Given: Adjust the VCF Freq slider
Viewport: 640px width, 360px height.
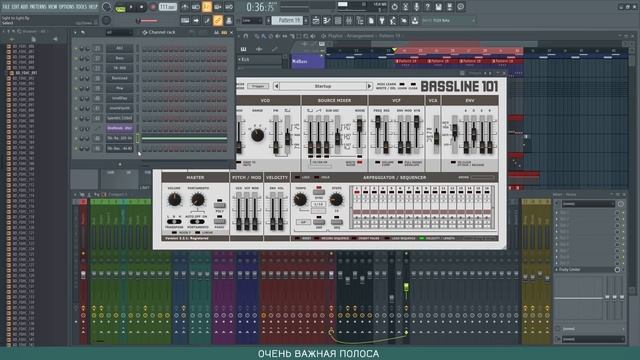Looking at the screenshot, I should [378, 134].
